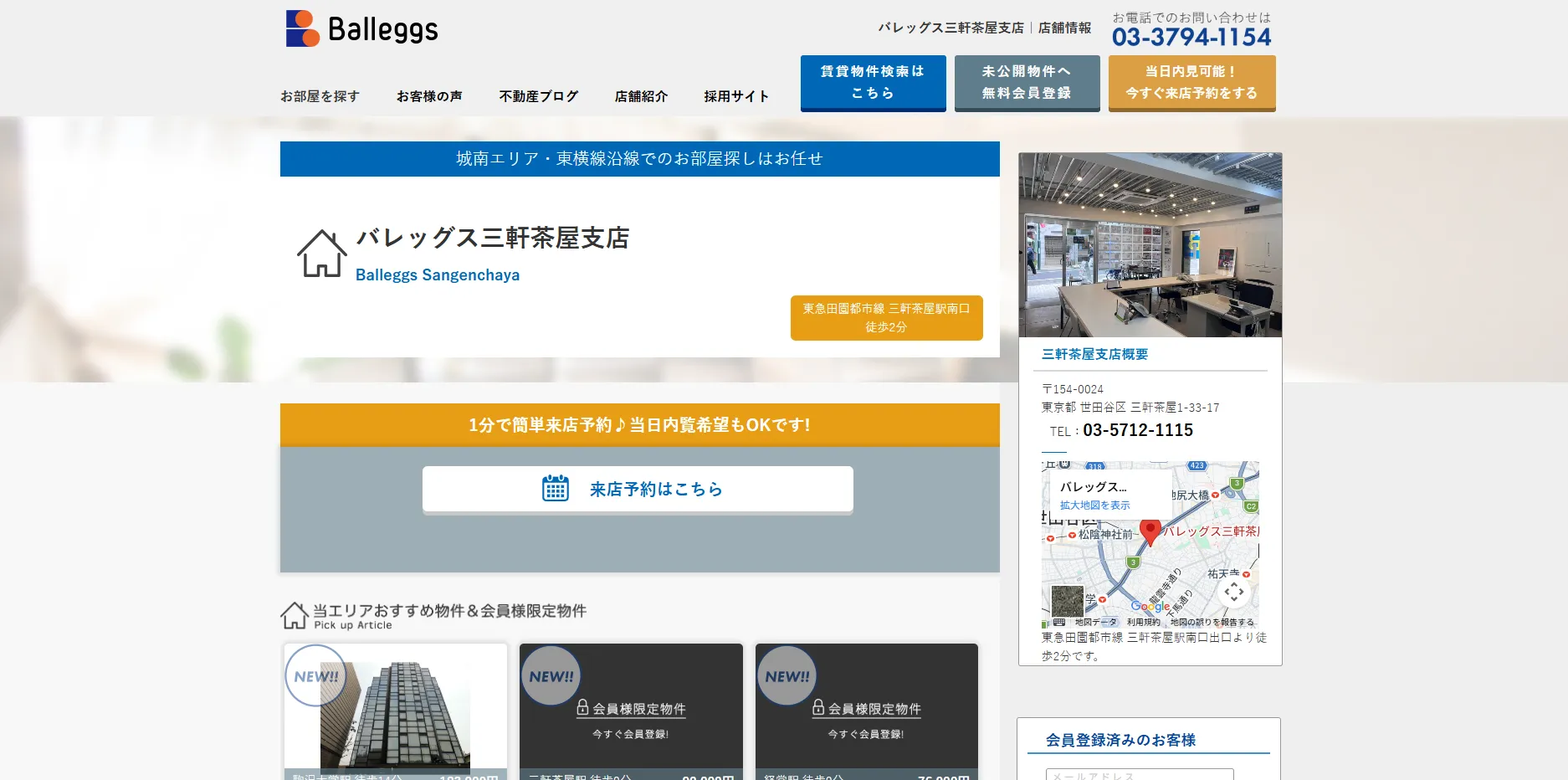Viewport: 1568px width, 780px height.
Task: Click the 賃貸物件検索はこちら button
Action: point(873,82)
